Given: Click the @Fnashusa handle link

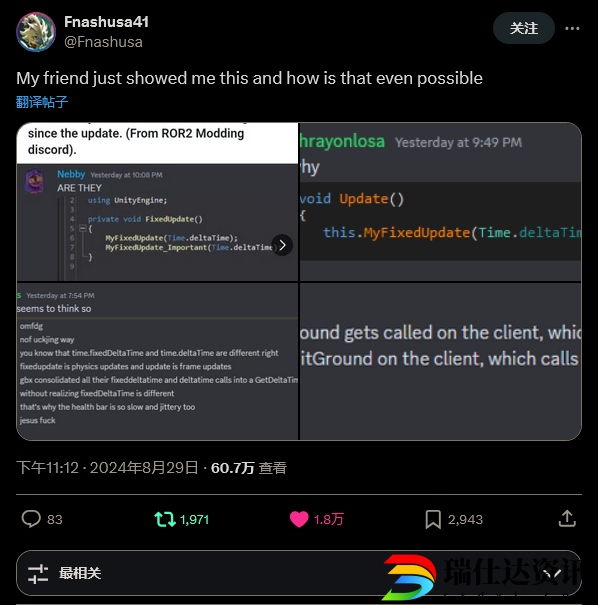Looking at the screenshot, I should point(103,42).
